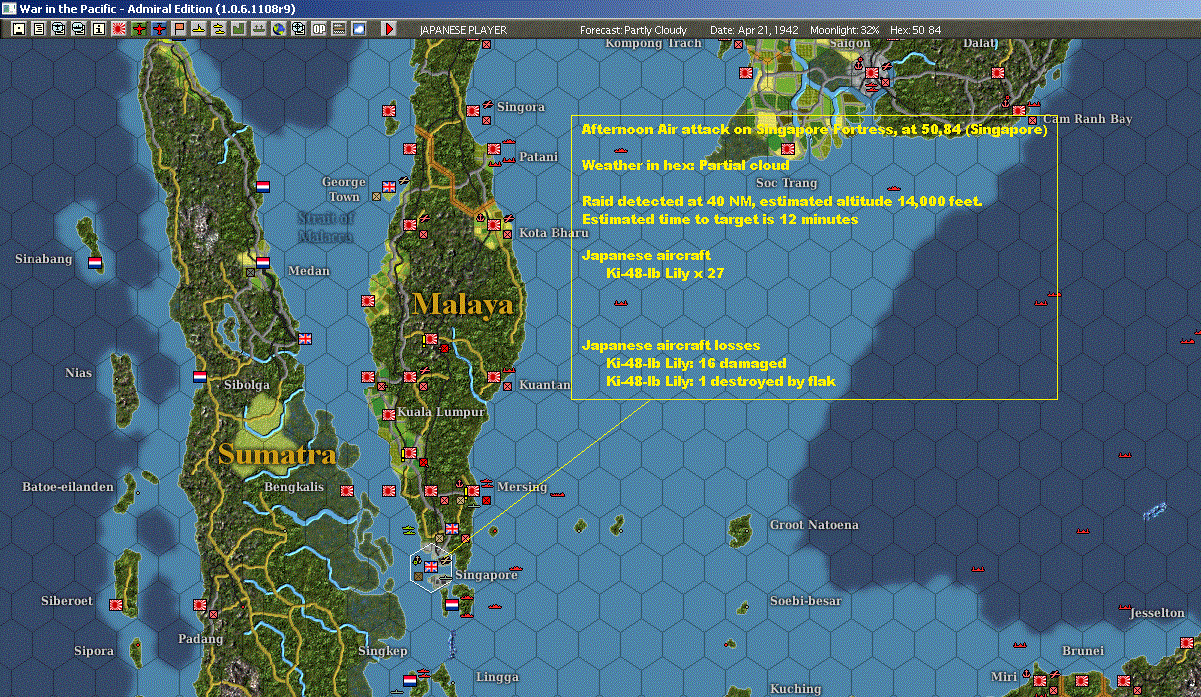Open the green-background aircraft toolbar icon
This screenshot has height=697, width=1201.
138,29
